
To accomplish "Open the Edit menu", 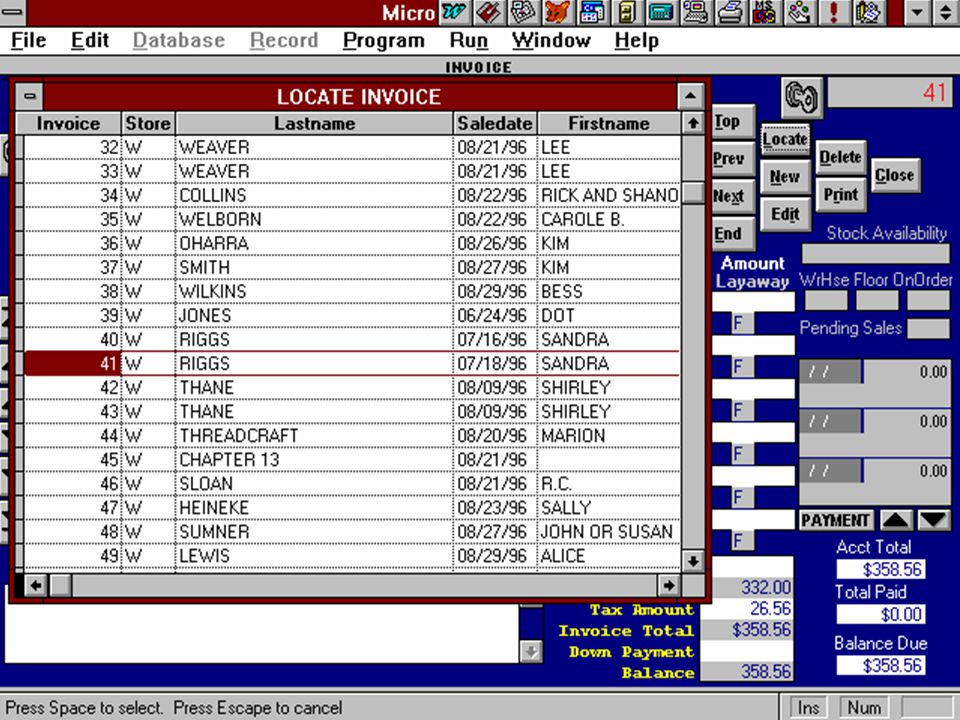I will (89, 40).
